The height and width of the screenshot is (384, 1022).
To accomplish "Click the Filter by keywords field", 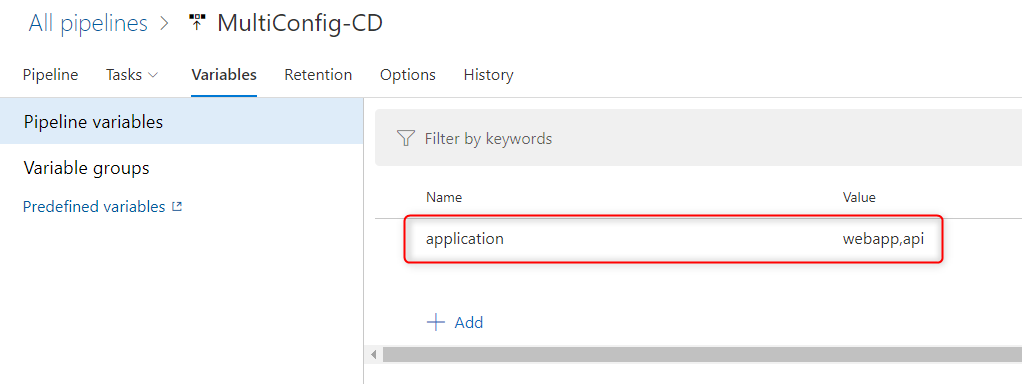I will pyautogui.click(x=698, y=138).
